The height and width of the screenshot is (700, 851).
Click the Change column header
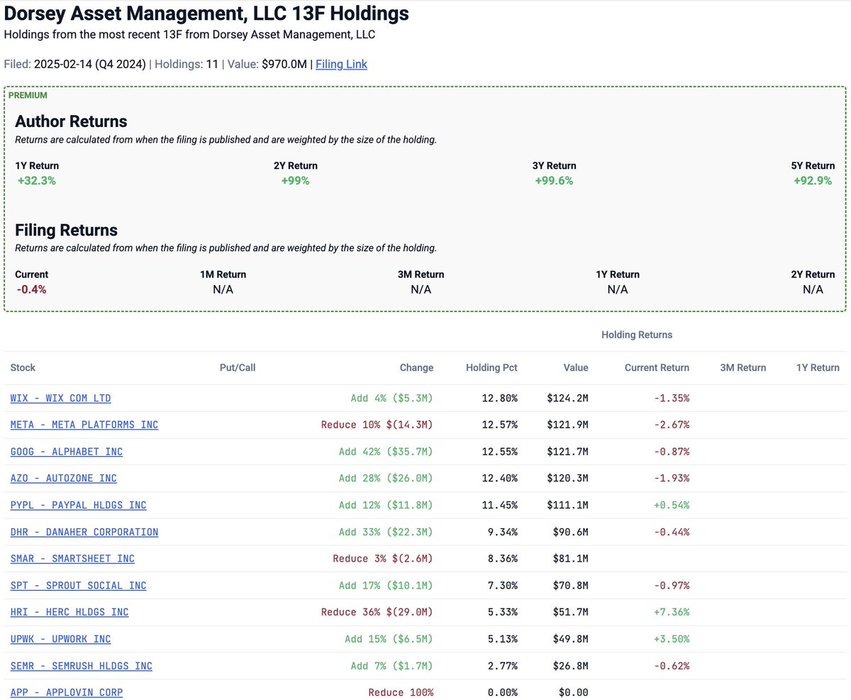click(x=416, y=367)
